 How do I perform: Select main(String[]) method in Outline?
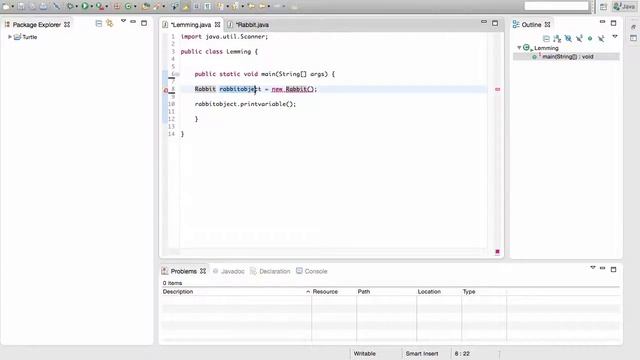[567, 57]
